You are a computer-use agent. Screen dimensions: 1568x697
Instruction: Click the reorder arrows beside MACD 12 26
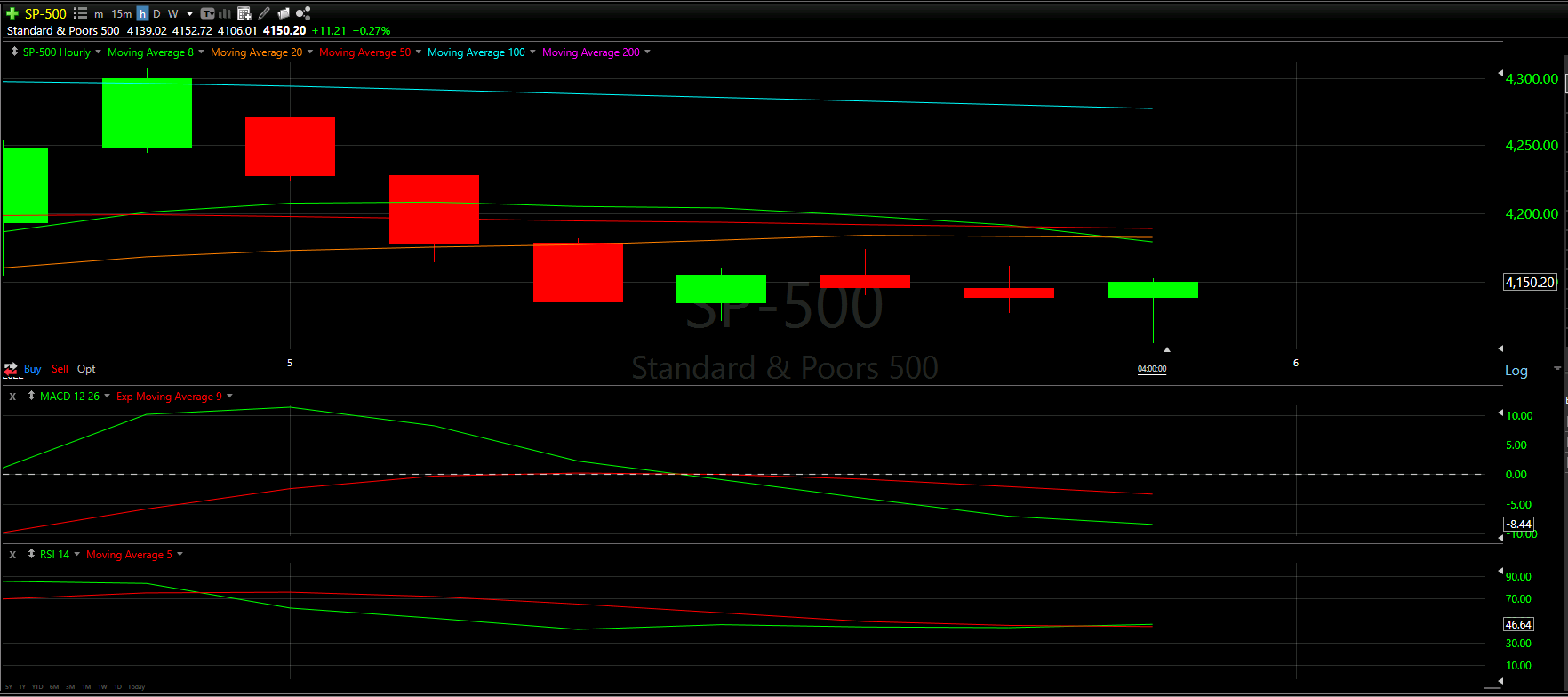pyautogui.click(x=31, y=396)
